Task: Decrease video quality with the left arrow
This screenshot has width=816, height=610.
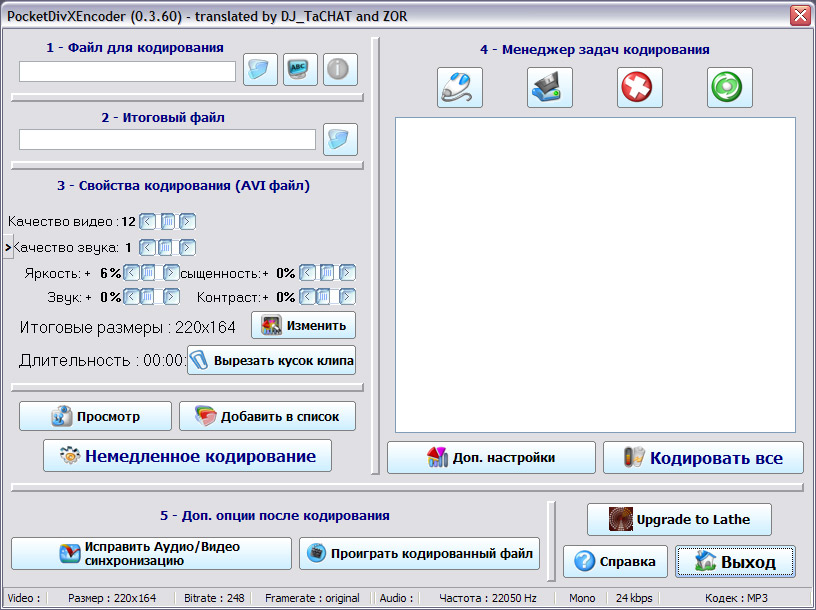Action: click(x=147, y=222)
